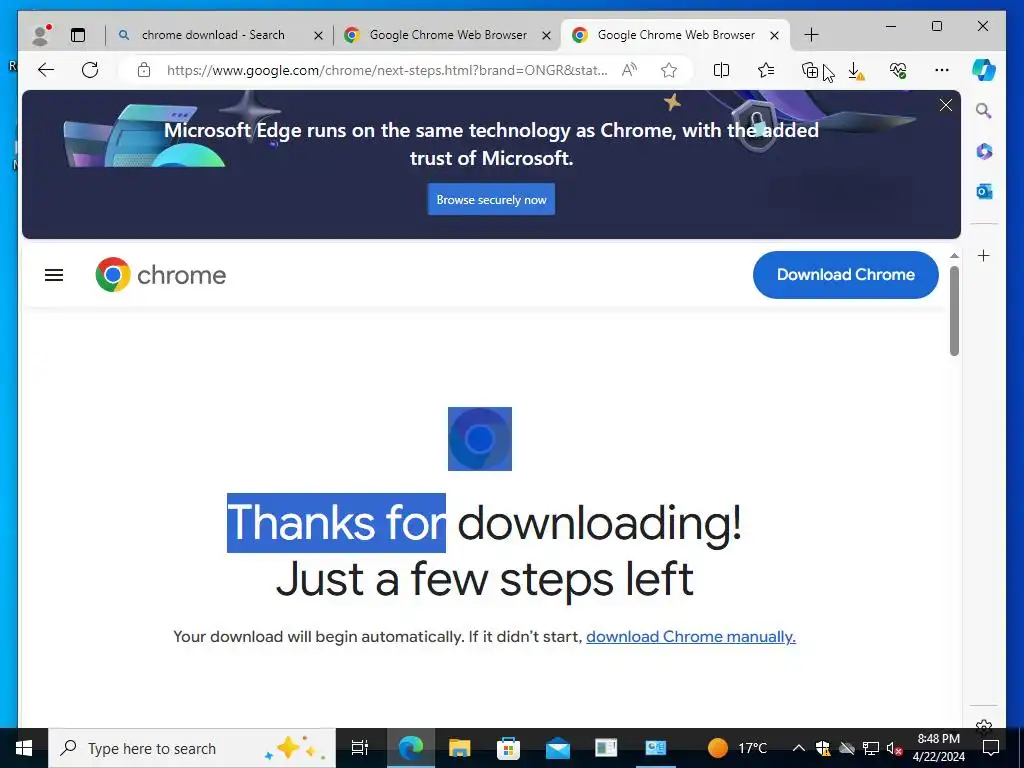Open the split screen icon
This screenshot has width=1024, height=768.
coord(721,70)
